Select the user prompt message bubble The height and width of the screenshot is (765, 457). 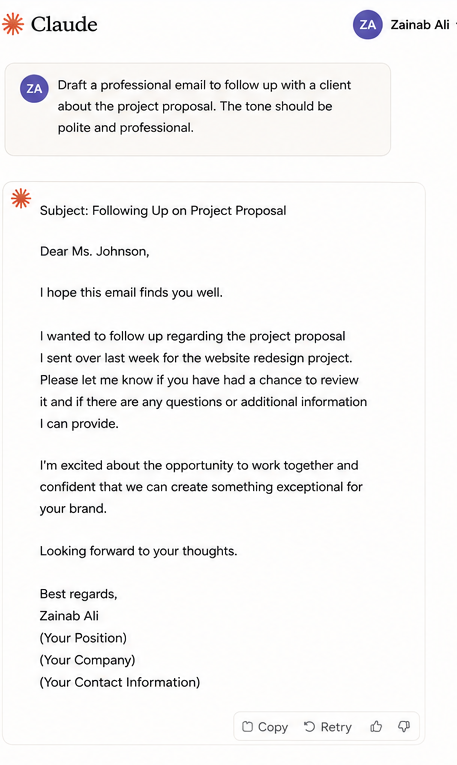(x=198, y=109)
